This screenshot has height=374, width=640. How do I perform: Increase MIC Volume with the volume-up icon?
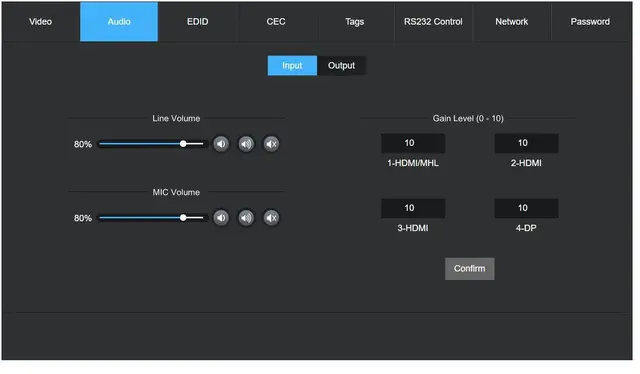(x=246, y=218)
